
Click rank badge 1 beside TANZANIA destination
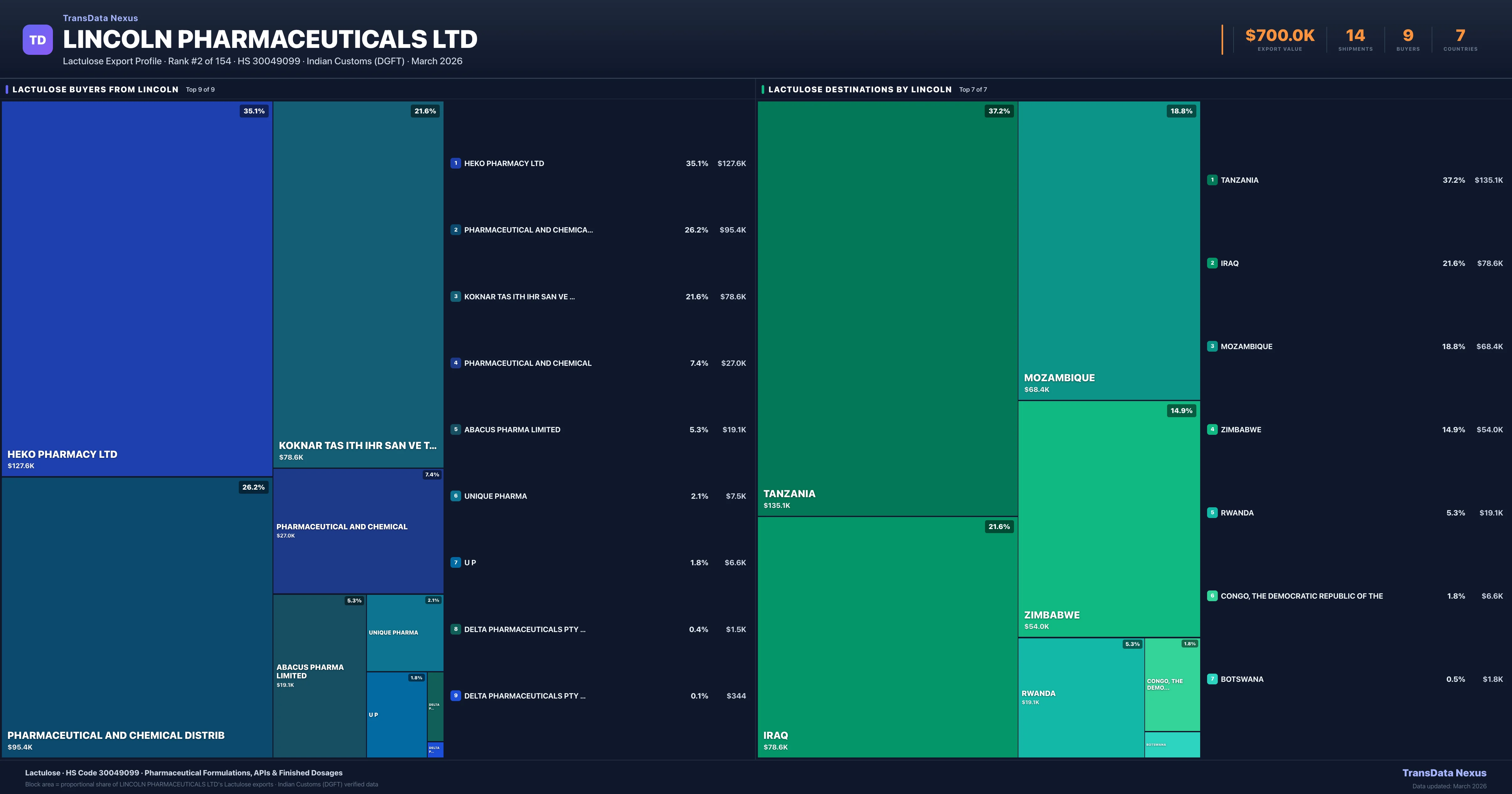pos(1213,180)
